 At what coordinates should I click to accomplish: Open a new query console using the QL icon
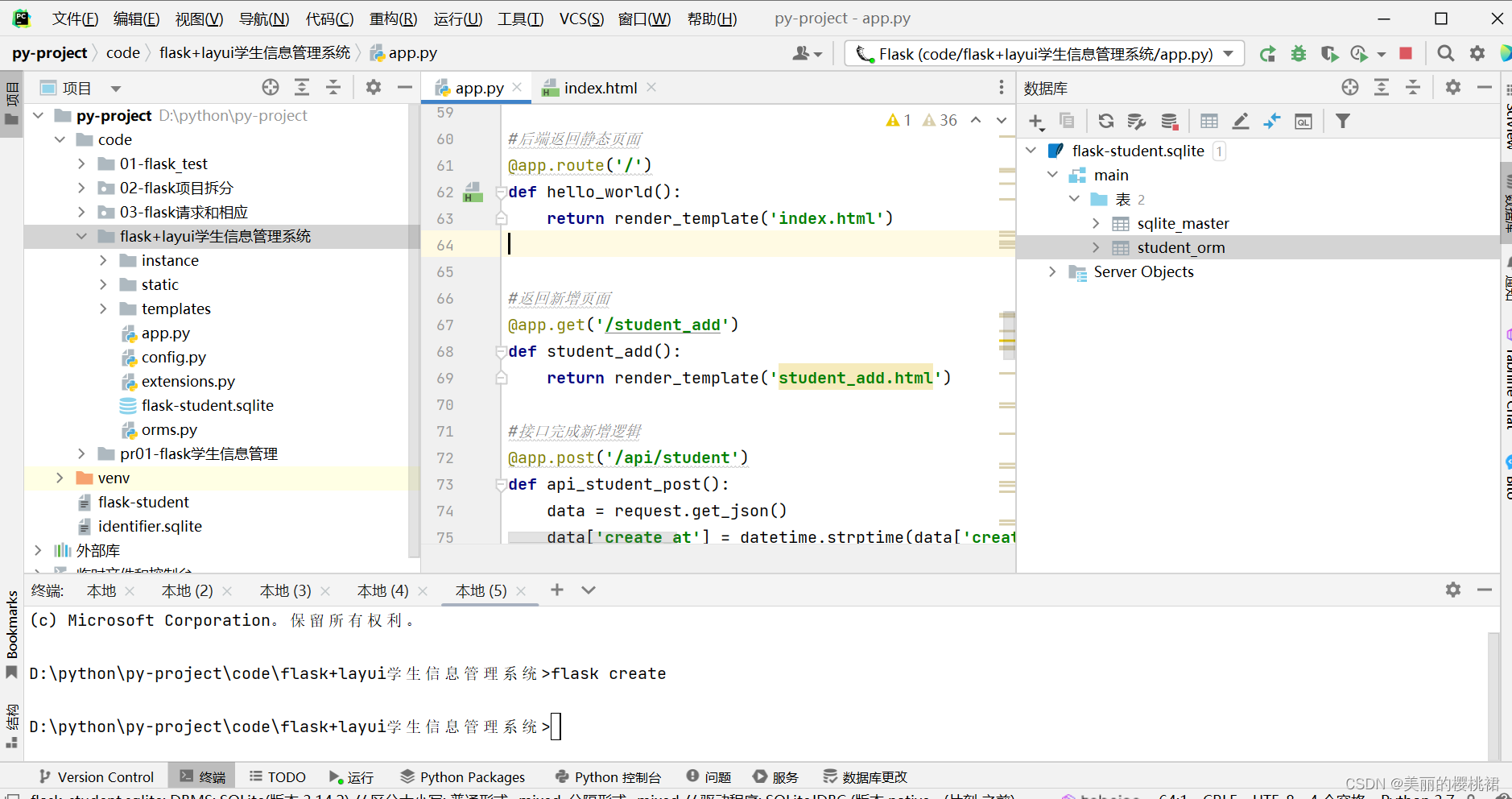click(1303, 121)
